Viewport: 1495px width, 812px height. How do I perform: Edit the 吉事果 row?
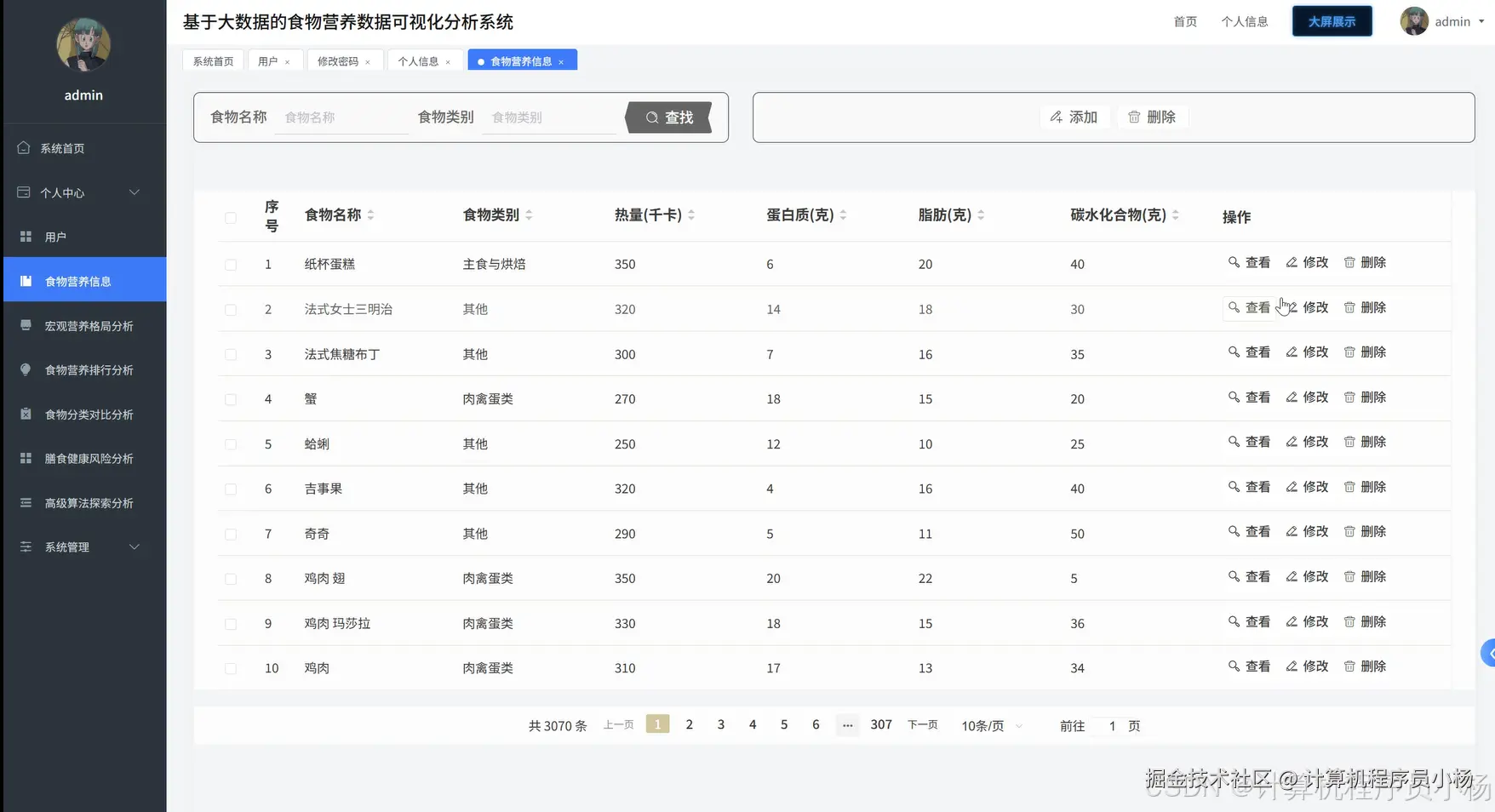pos(1307,487)
